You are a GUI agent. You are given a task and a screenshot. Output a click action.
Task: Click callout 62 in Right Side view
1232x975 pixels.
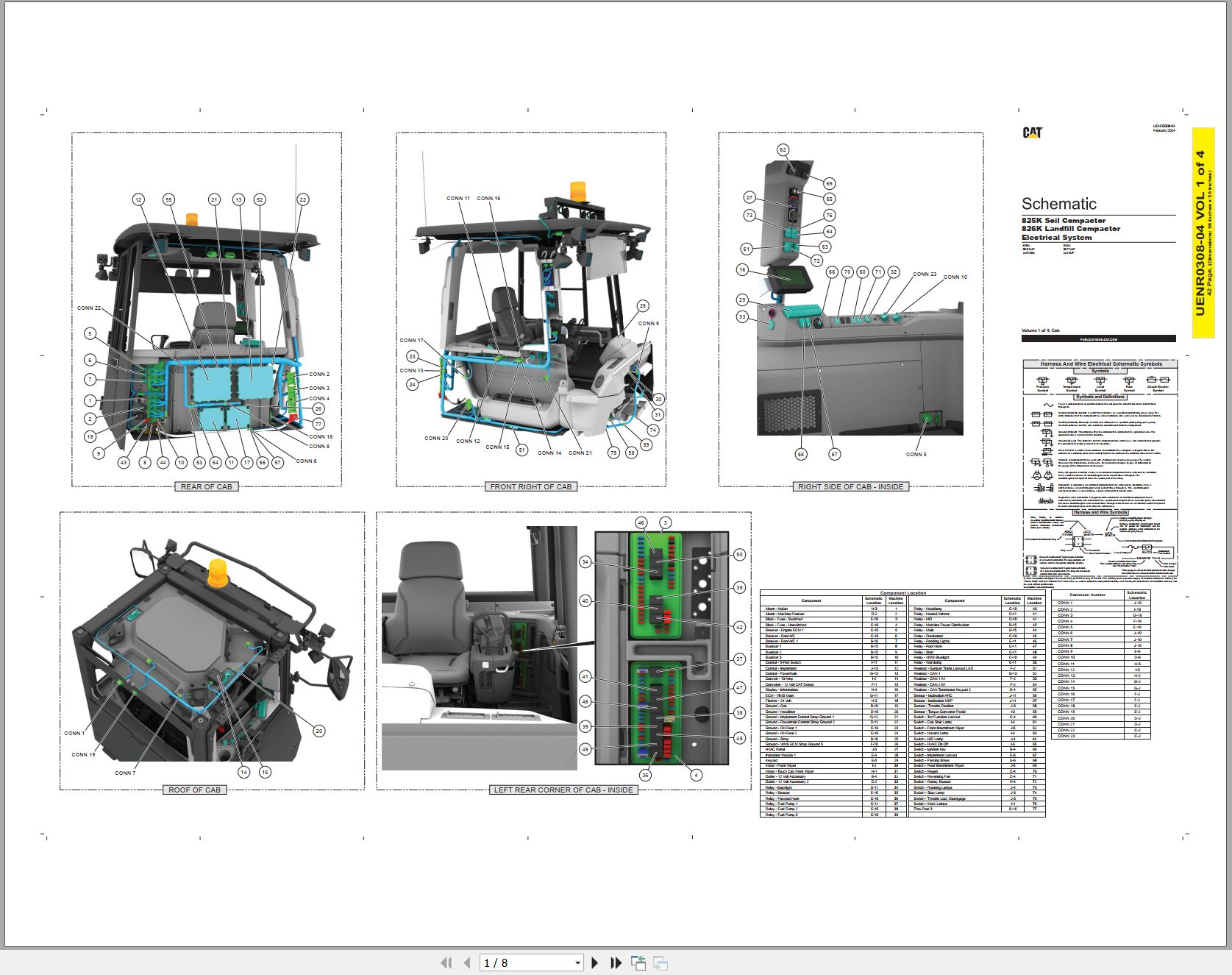[783, 150]
